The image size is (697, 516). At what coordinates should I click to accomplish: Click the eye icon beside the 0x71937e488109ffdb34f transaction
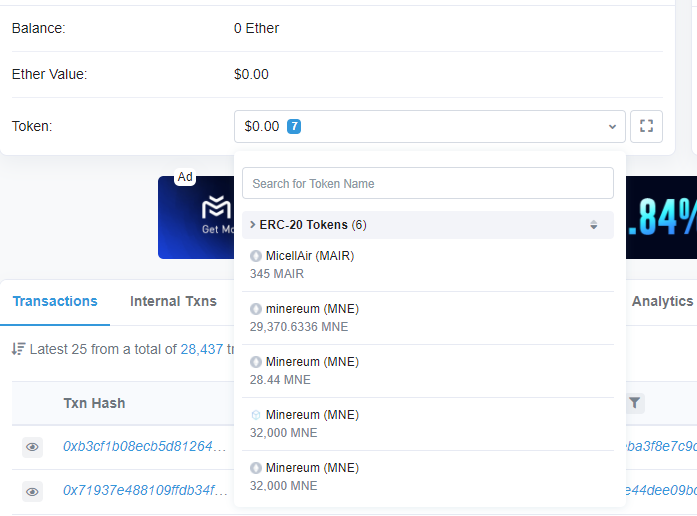pos(32,492)
